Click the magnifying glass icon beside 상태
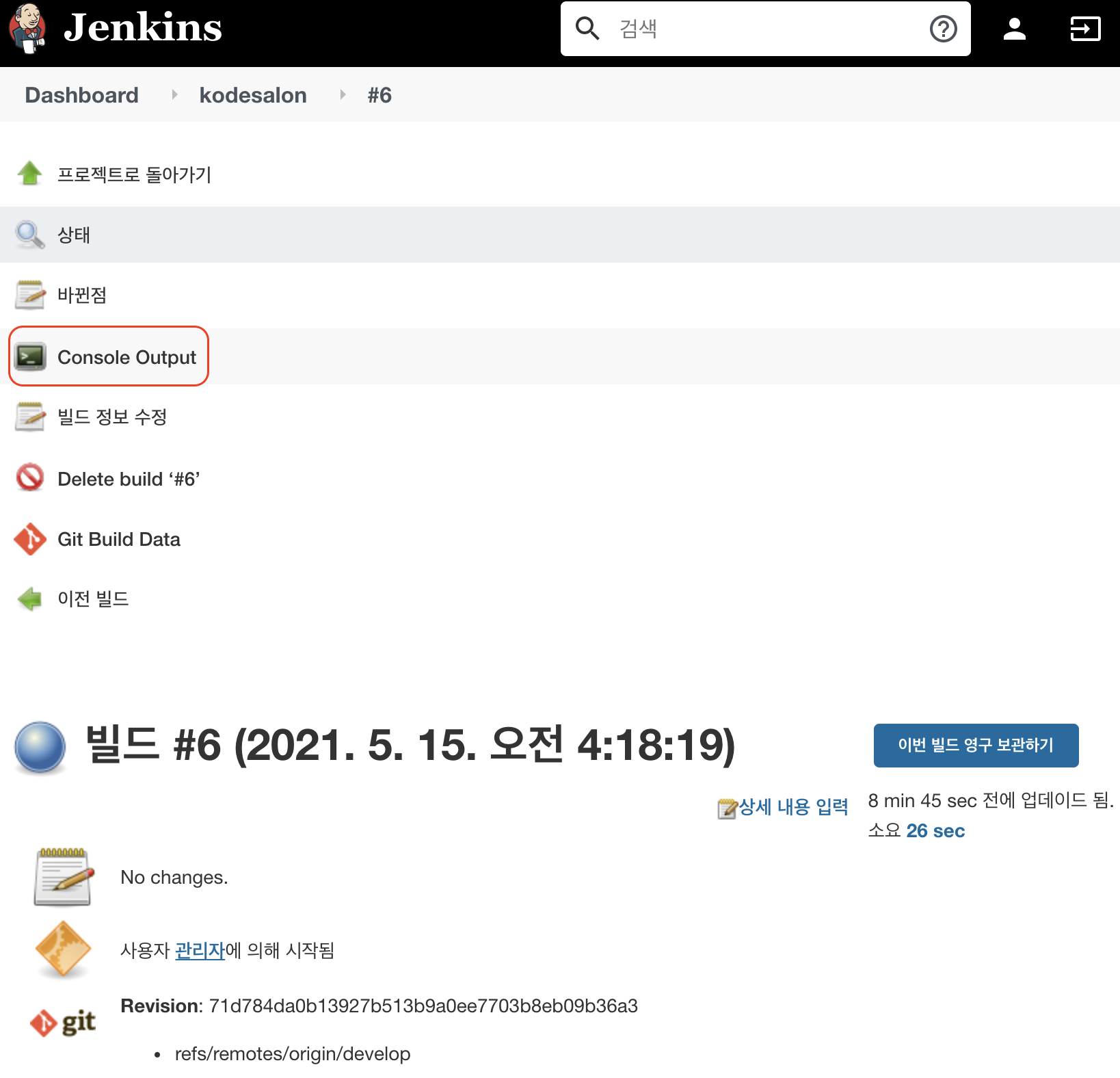1120x1078 pixels. [30, 235]
